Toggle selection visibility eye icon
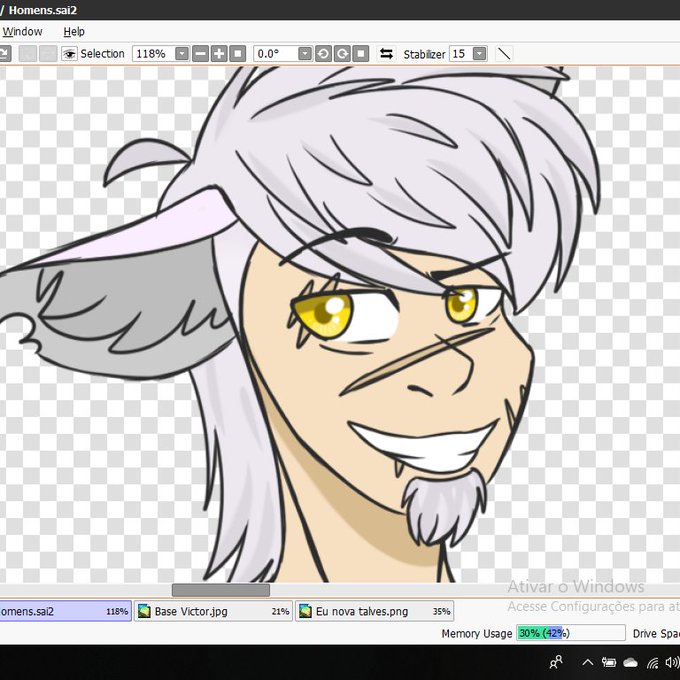Viewport: 680px width, 680px height. coord(69,54)
